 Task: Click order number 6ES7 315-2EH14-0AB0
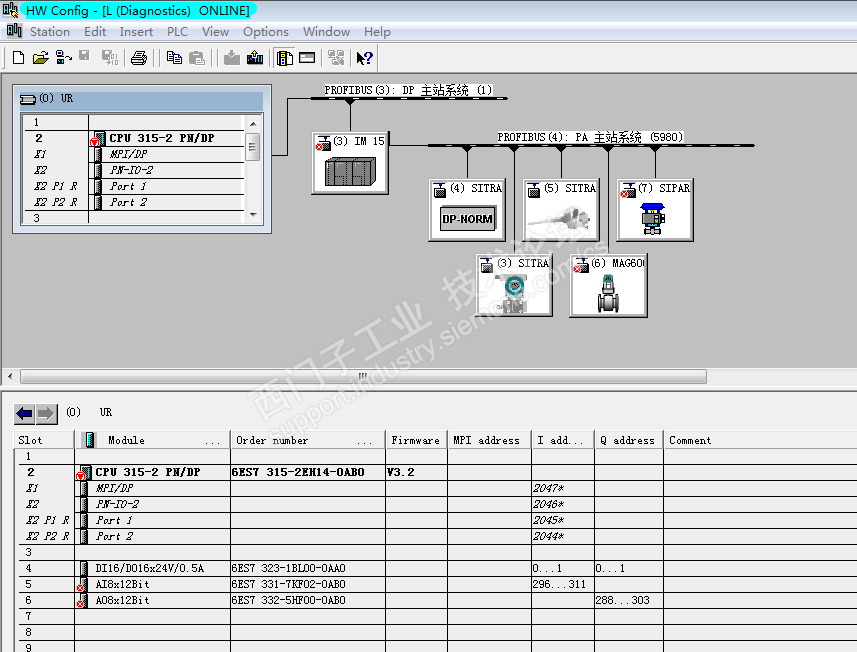tap(298, 472)
